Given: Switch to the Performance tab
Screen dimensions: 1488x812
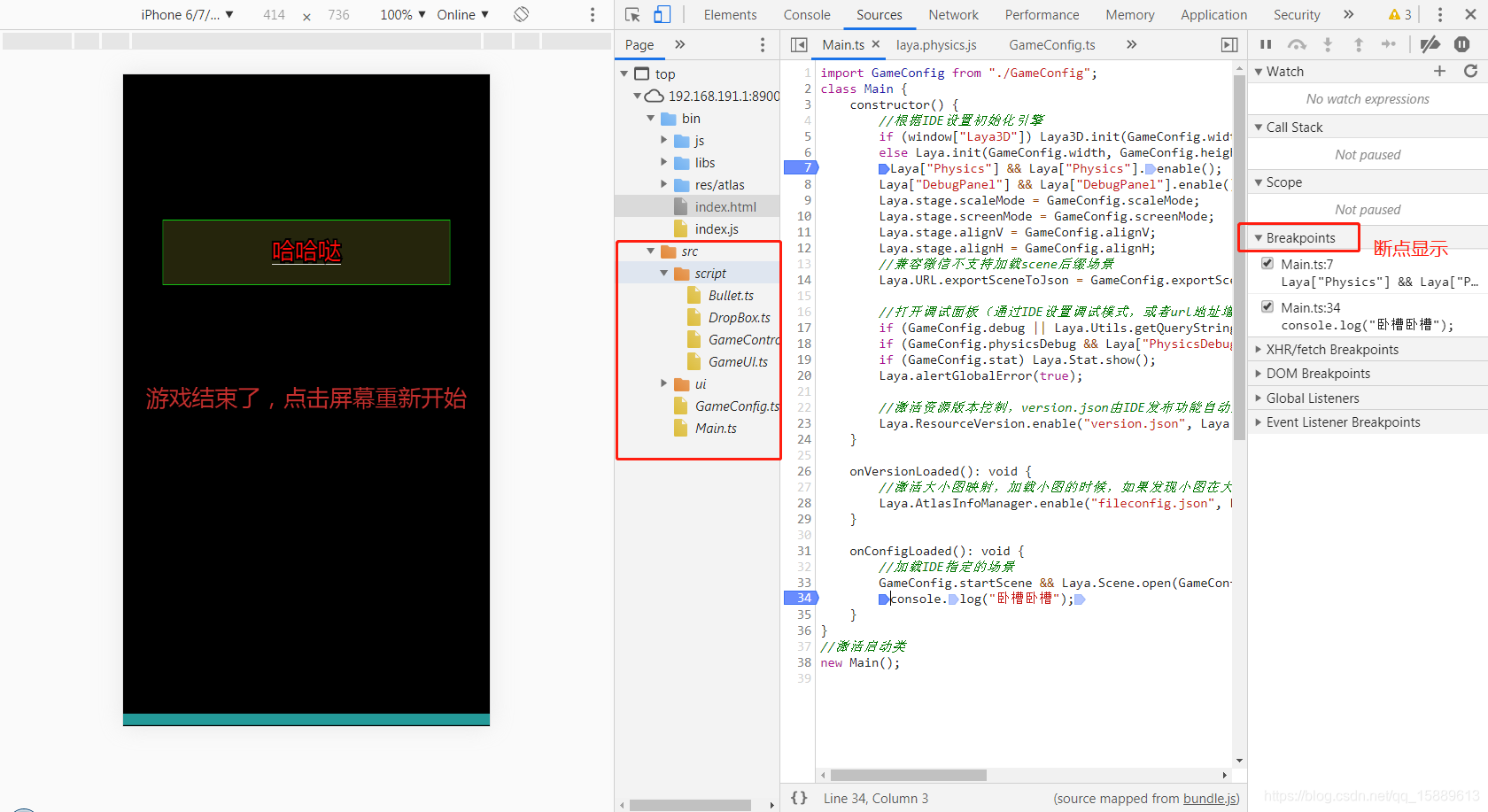Looking at the screenshot, I should 1042,14.
